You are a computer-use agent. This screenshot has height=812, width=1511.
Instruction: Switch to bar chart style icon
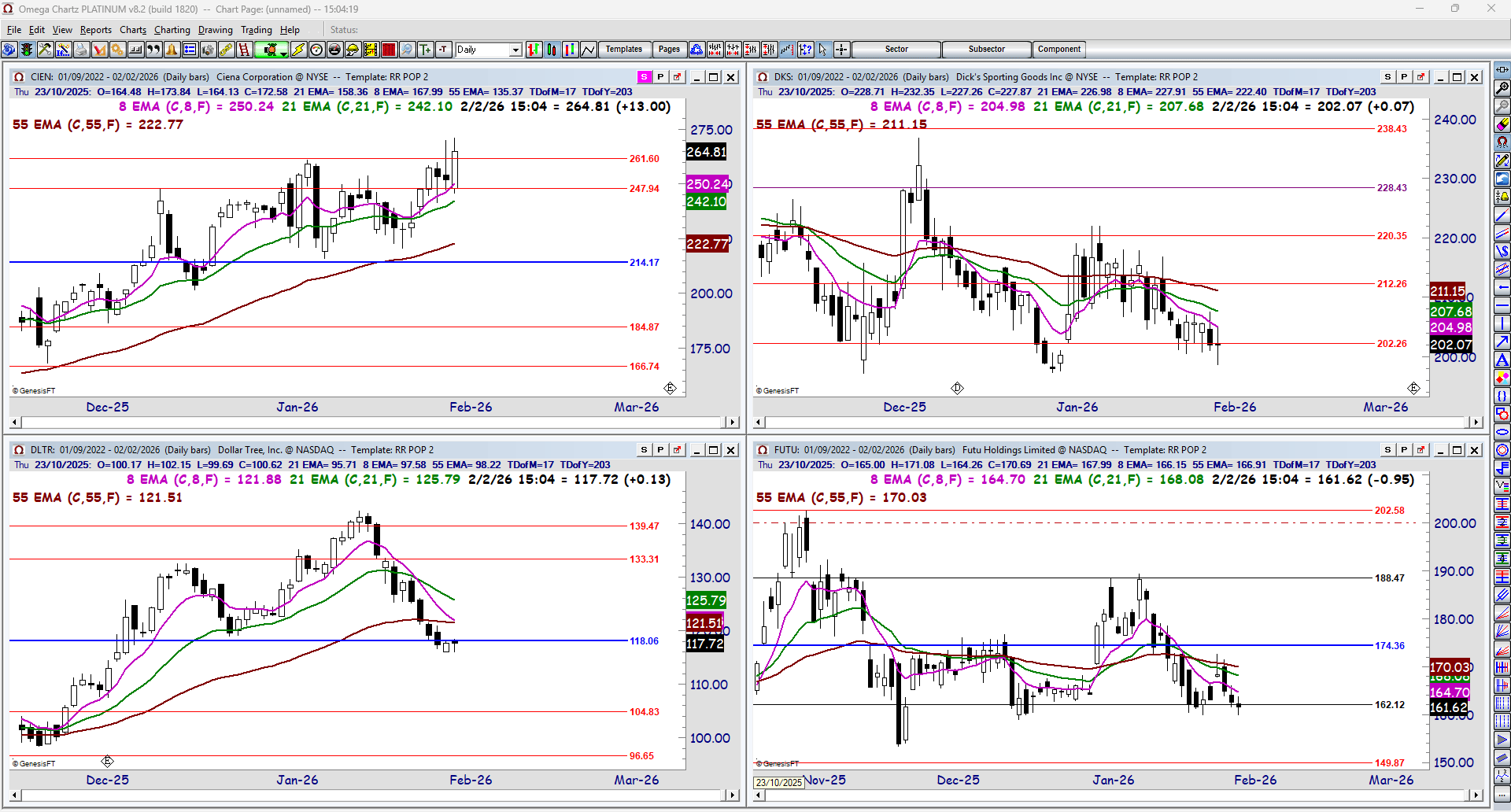pyautogui.click(x=534, y=50)
